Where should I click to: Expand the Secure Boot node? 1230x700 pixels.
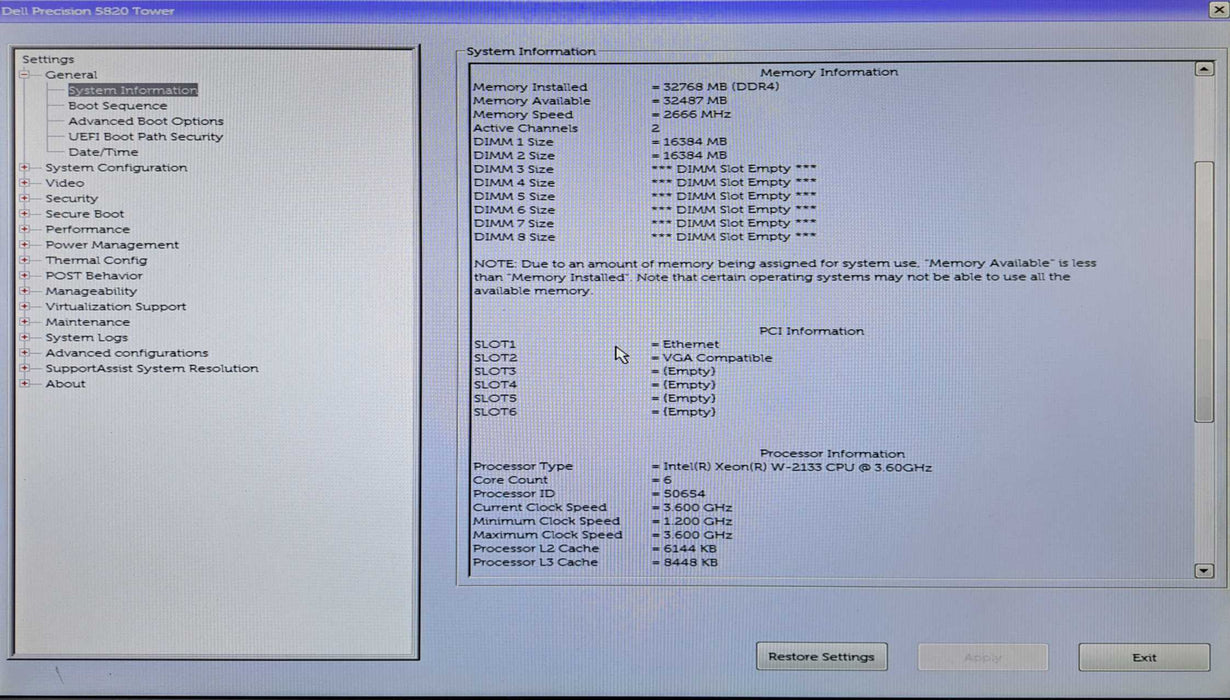(x=24, y=214)
